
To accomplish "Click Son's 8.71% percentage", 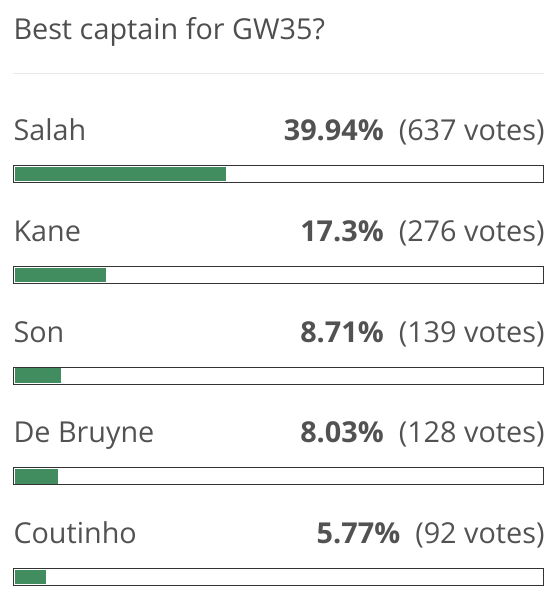I will point(342,332).
